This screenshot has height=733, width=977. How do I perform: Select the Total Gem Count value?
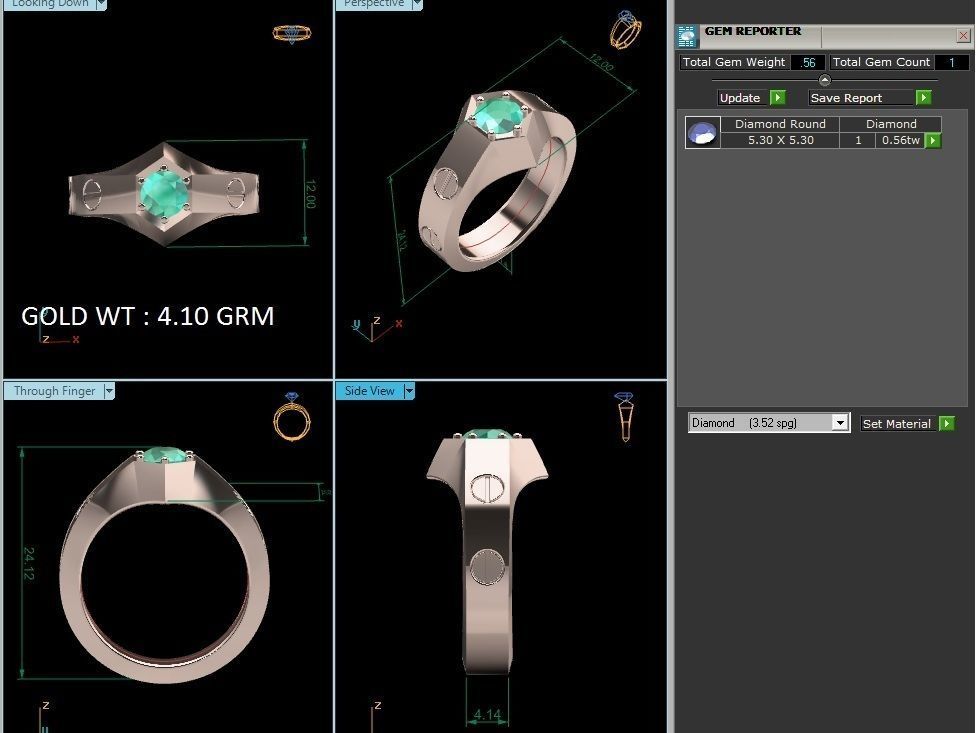coord(951,62)
